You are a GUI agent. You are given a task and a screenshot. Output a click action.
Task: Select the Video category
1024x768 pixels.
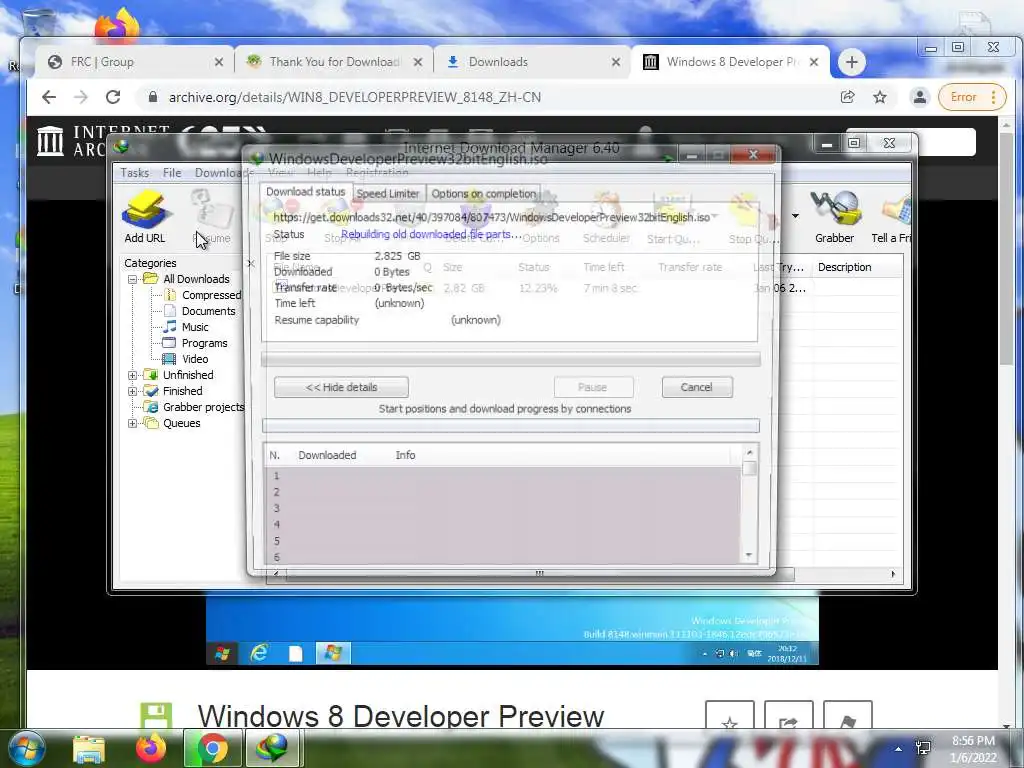[x=195, y=359]
